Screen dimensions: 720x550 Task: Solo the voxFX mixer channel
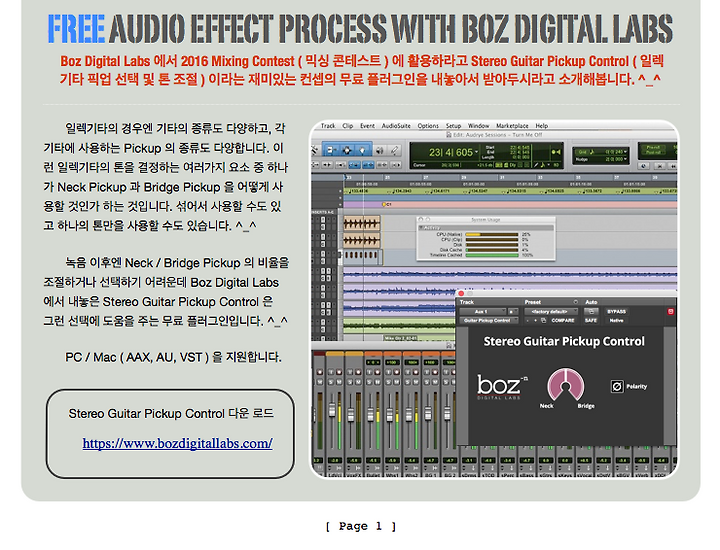point(350,382)
